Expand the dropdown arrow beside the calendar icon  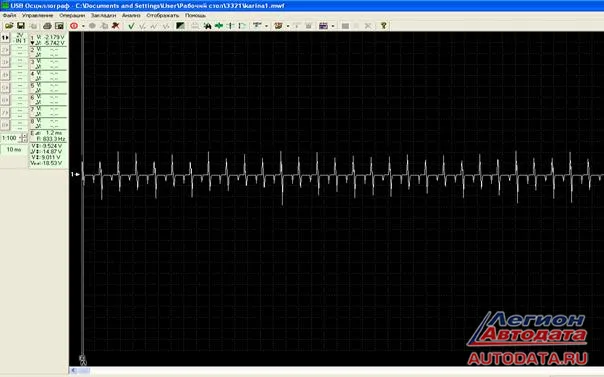pyautogui.click(x=333, y=26)
